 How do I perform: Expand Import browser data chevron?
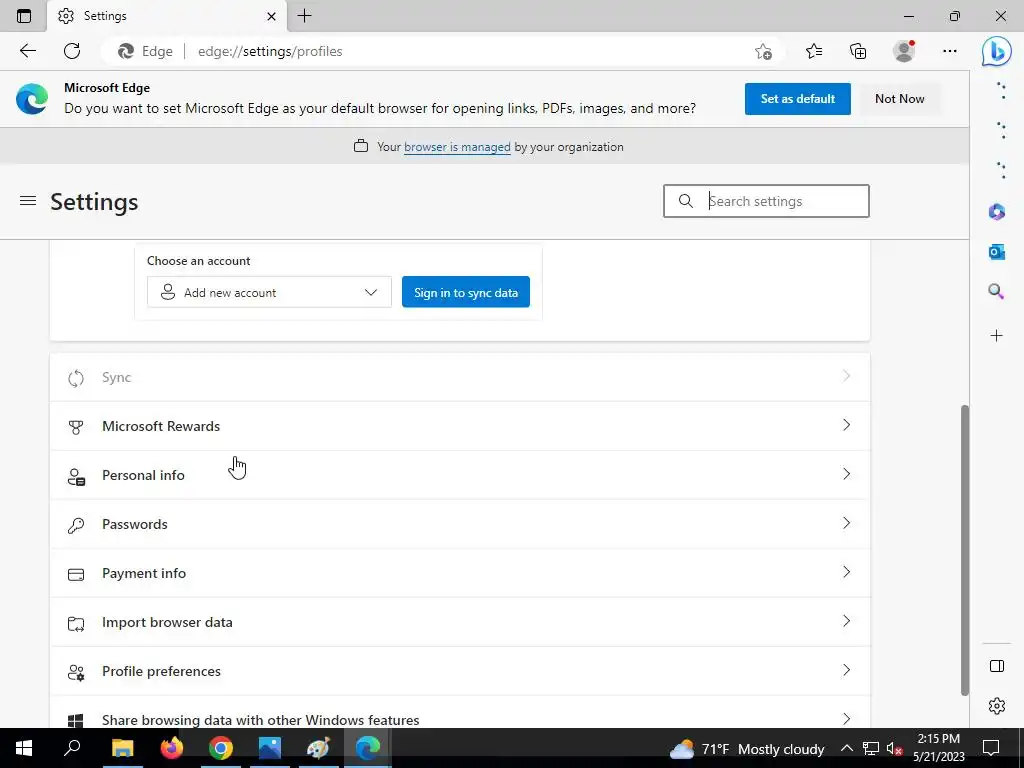click(x=846, y=621)
